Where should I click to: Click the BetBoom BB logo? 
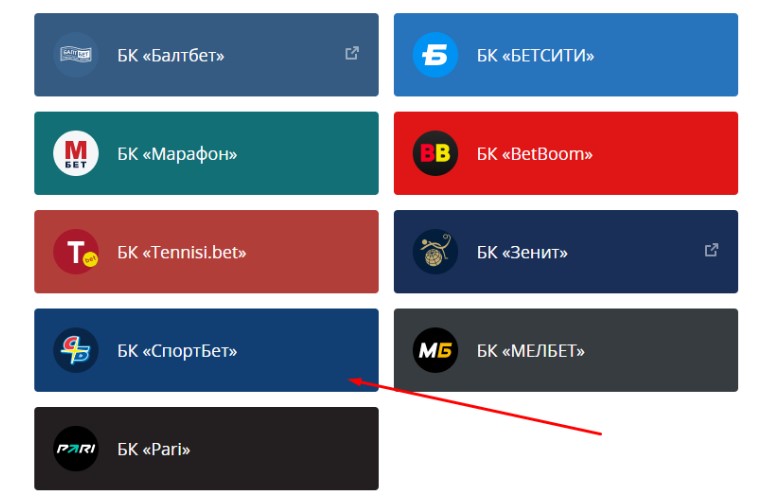pos(435,153)
